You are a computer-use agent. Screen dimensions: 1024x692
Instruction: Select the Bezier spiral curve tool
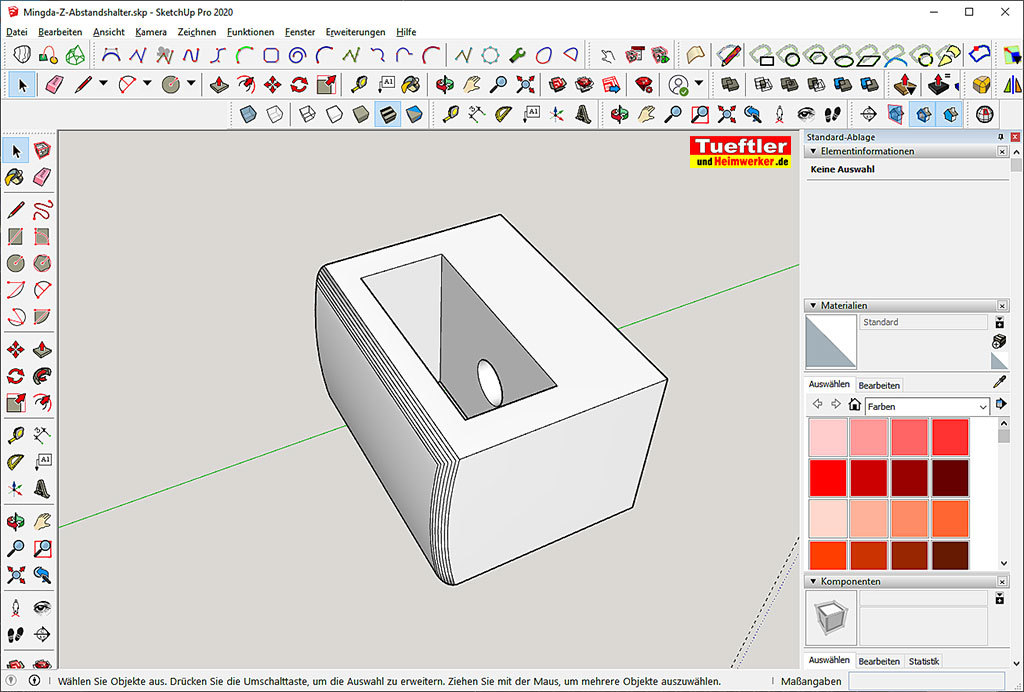click(x=297, y=55)
